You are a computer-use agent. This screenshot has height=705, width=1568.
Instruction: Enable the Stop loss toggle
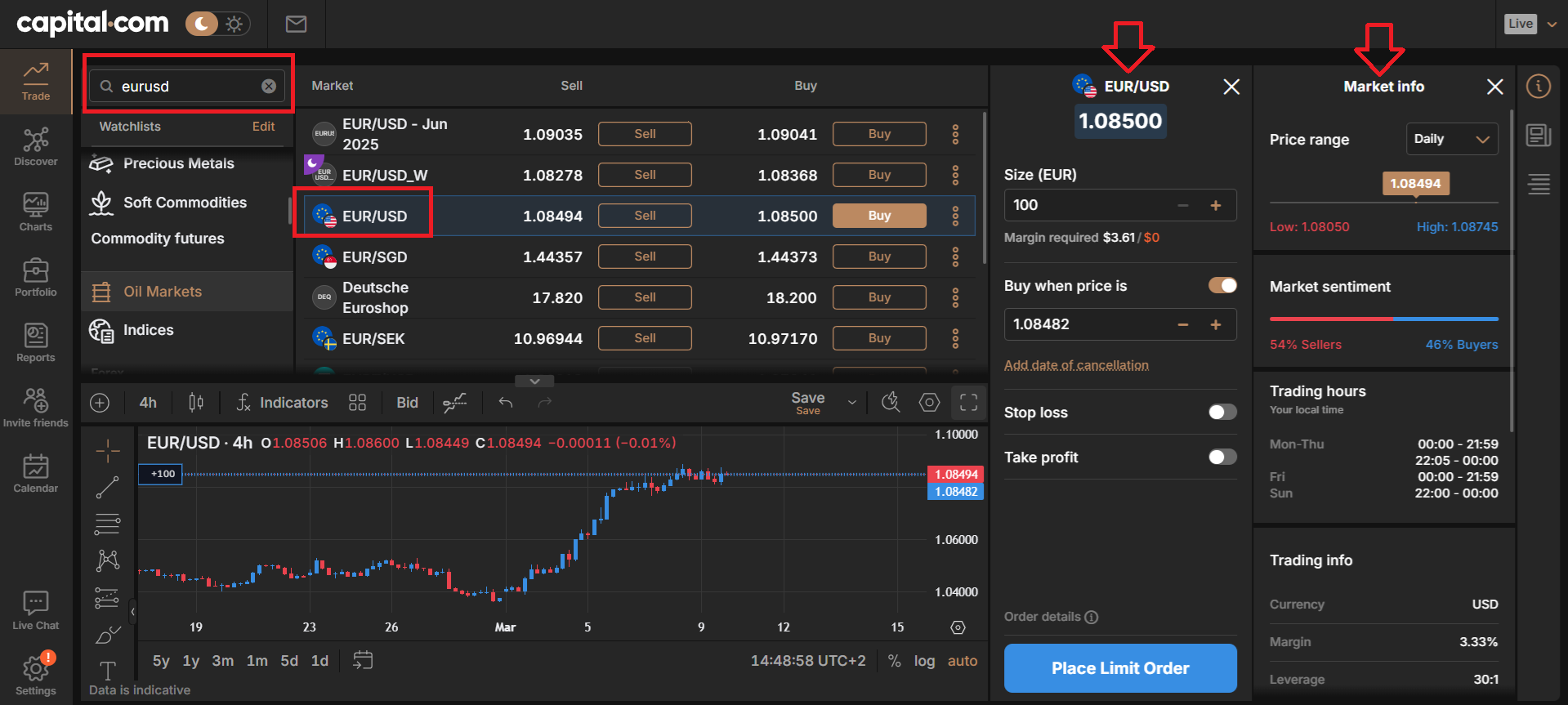pos(1222,412)
